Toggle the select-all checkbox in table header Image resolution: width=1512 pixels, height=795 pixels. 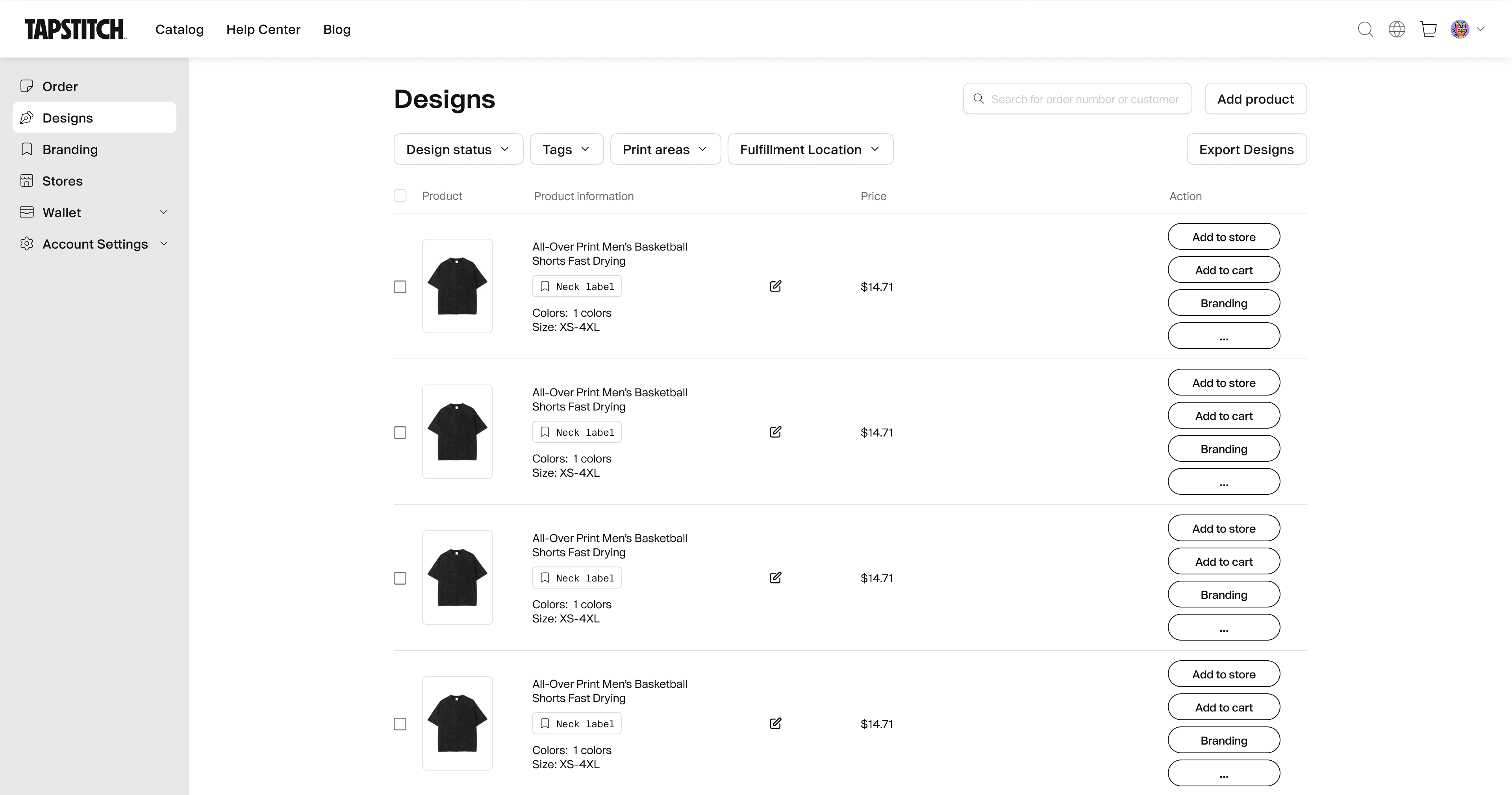(400, 195)
